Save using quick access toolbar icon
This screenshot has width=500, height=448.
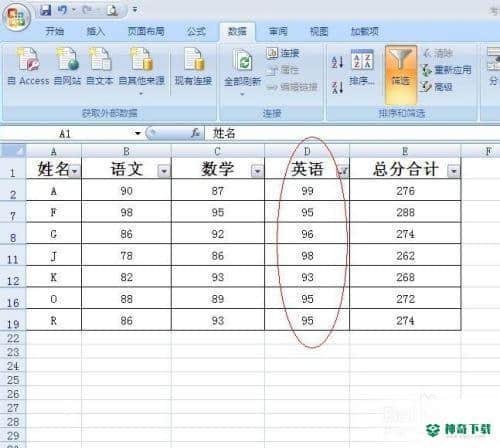(x=46, y=10)
